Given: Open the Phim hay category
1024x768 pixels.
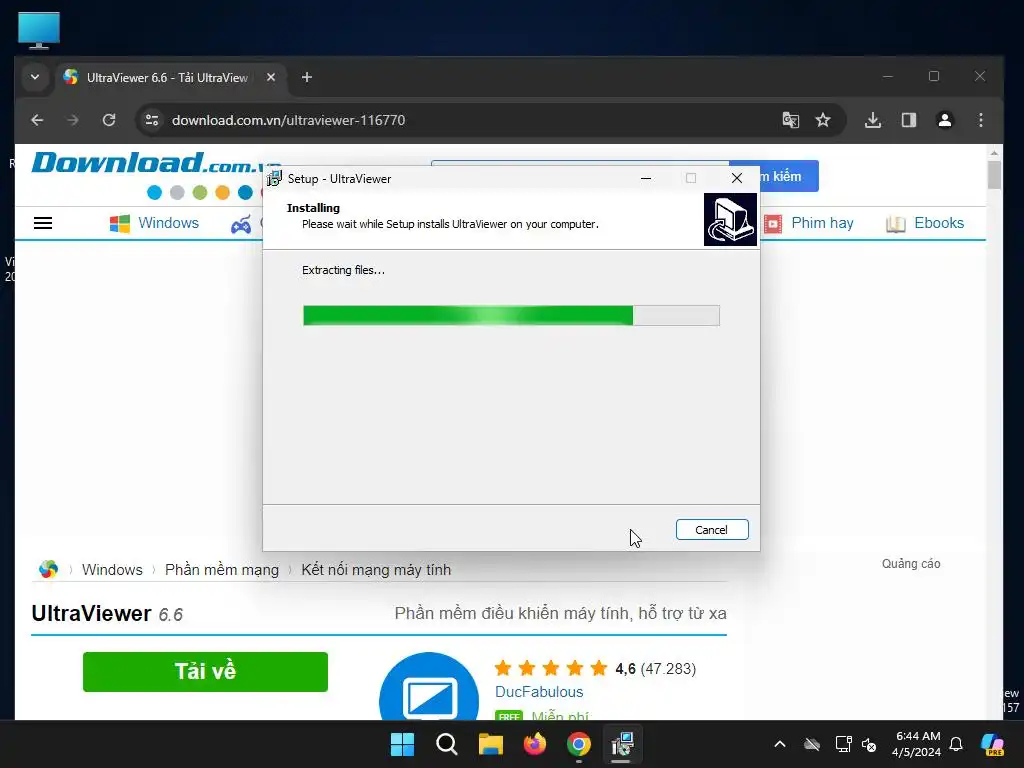Looking at the screenshot, I should (808, 223).
